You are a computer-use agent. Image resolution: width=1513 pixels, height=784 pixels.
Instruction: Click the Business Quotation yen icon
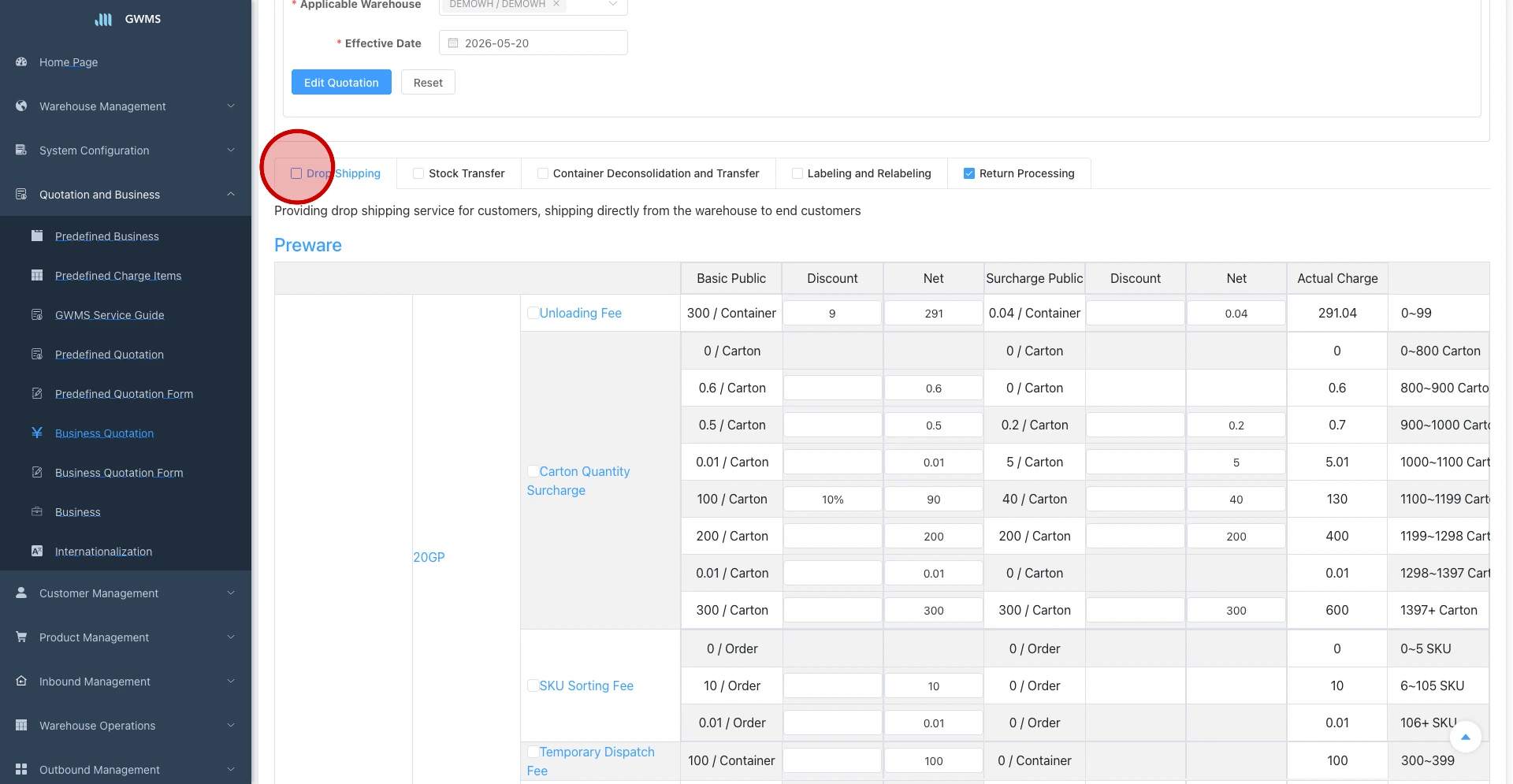click(x=37, y=433)
